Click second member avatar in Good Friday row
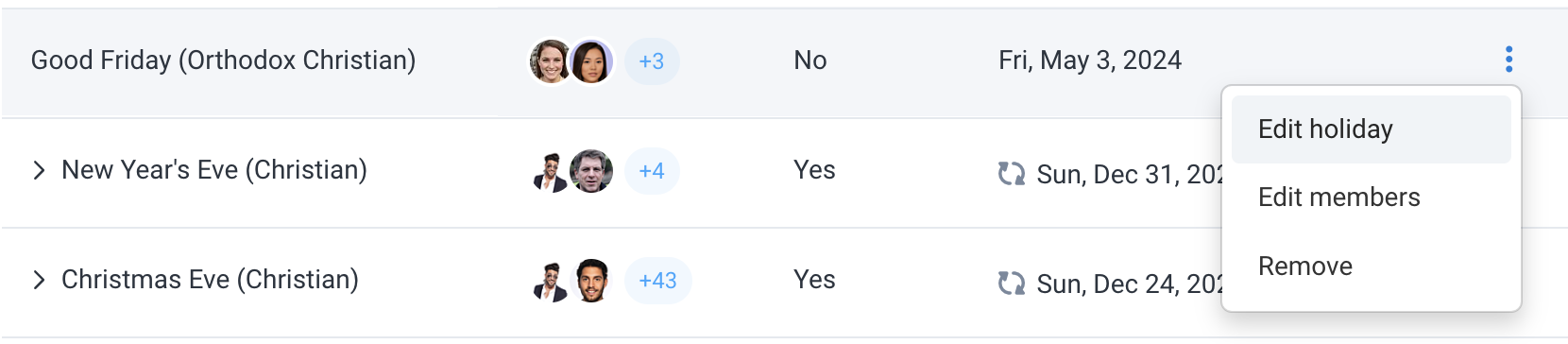 click(591, 61)
